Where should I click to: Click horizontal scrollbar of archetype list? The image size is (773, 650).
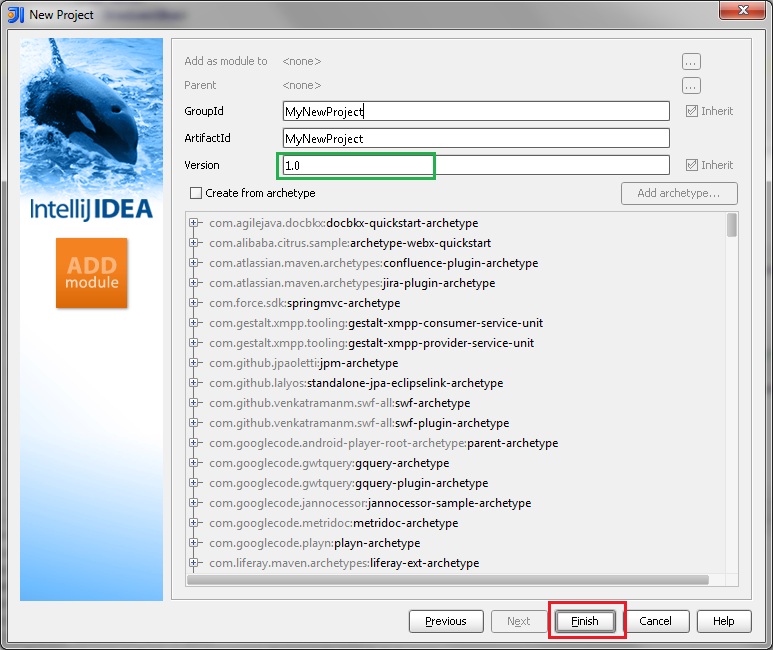tap(448, 580)
